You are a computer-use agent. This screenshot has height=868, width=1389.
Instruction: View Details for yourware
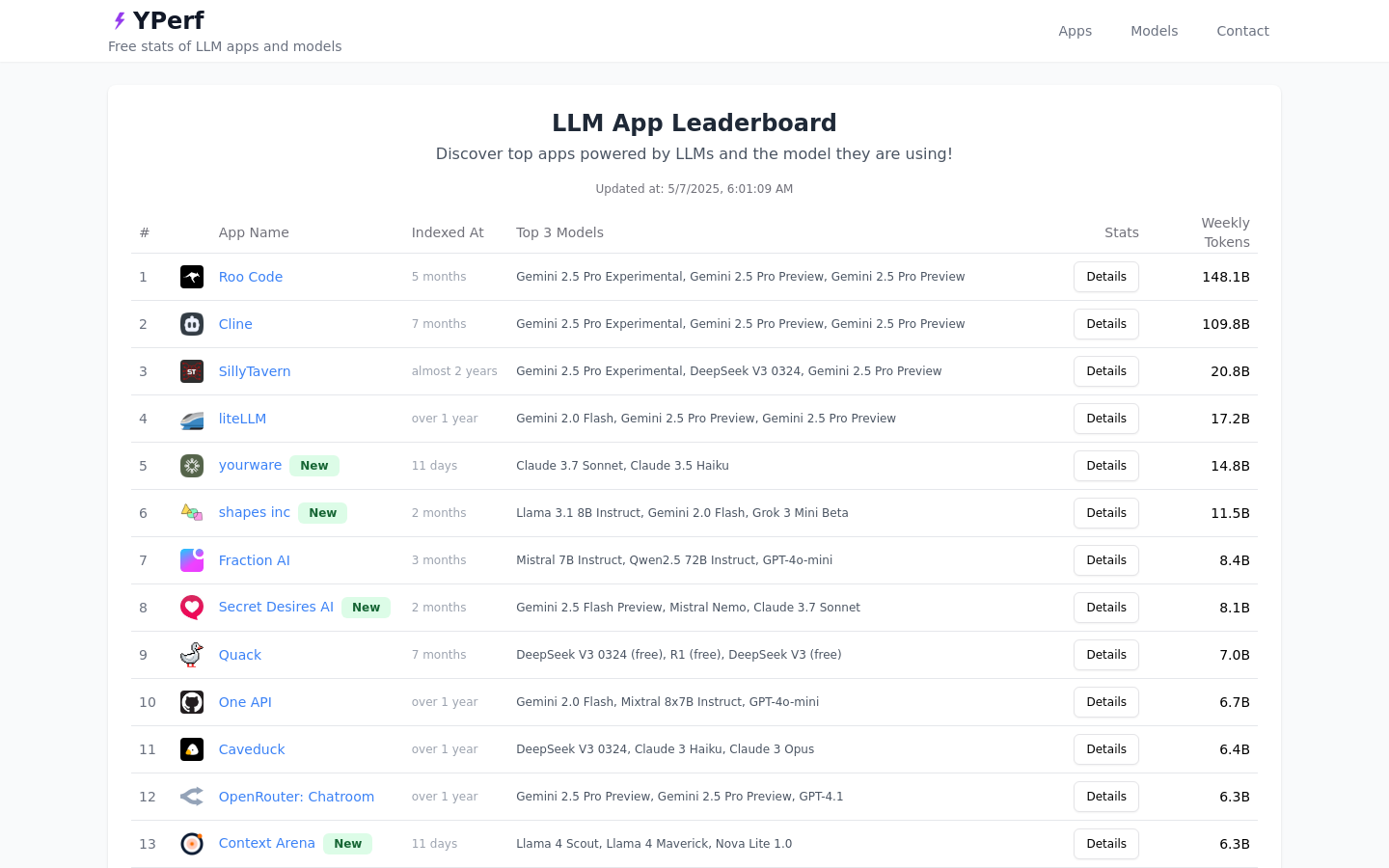tap(1106, 466)
